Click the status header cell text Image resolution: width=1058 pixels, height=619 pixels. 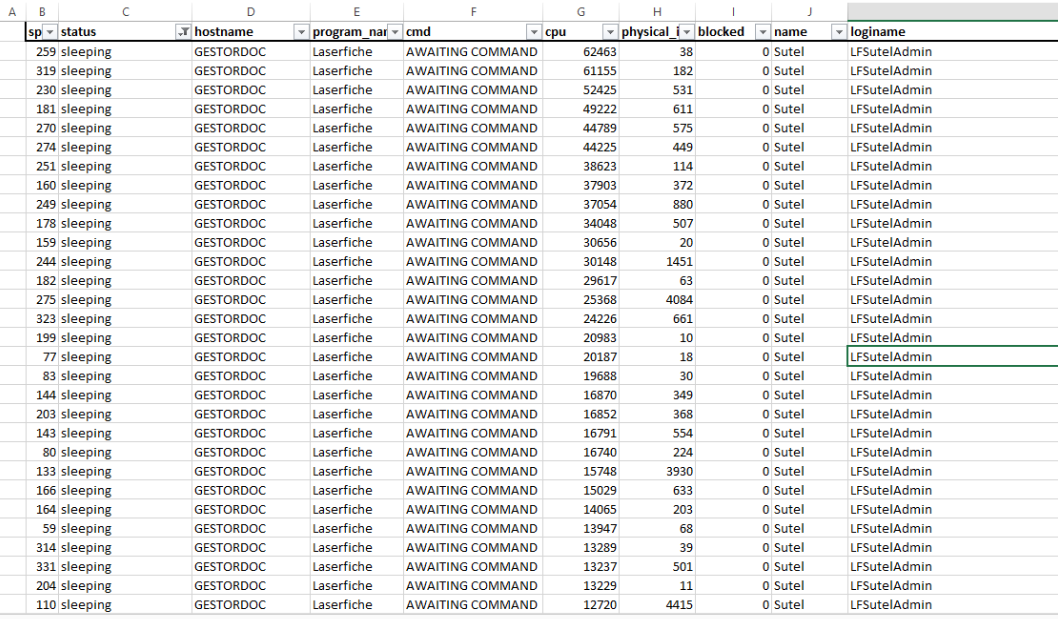[x=78, y=32]
